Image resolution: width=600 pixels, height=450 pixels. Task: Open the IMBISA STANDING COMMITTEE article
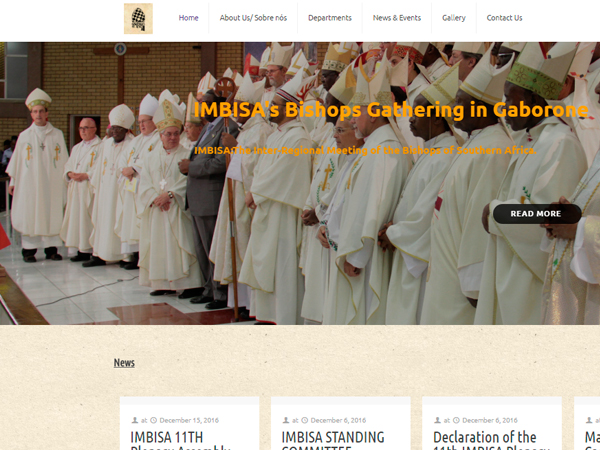[x=333, y=441]
